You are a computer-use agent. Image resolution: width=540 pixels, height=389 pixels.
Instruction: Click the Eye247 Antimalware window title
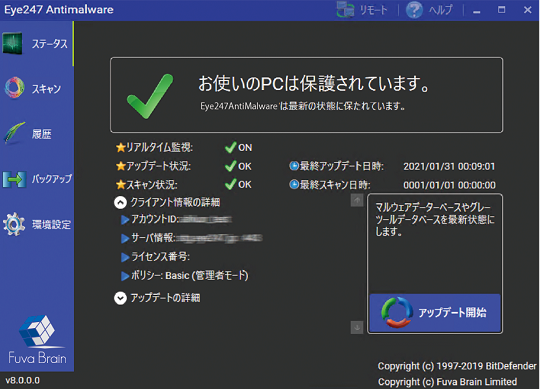pos(59,10)
